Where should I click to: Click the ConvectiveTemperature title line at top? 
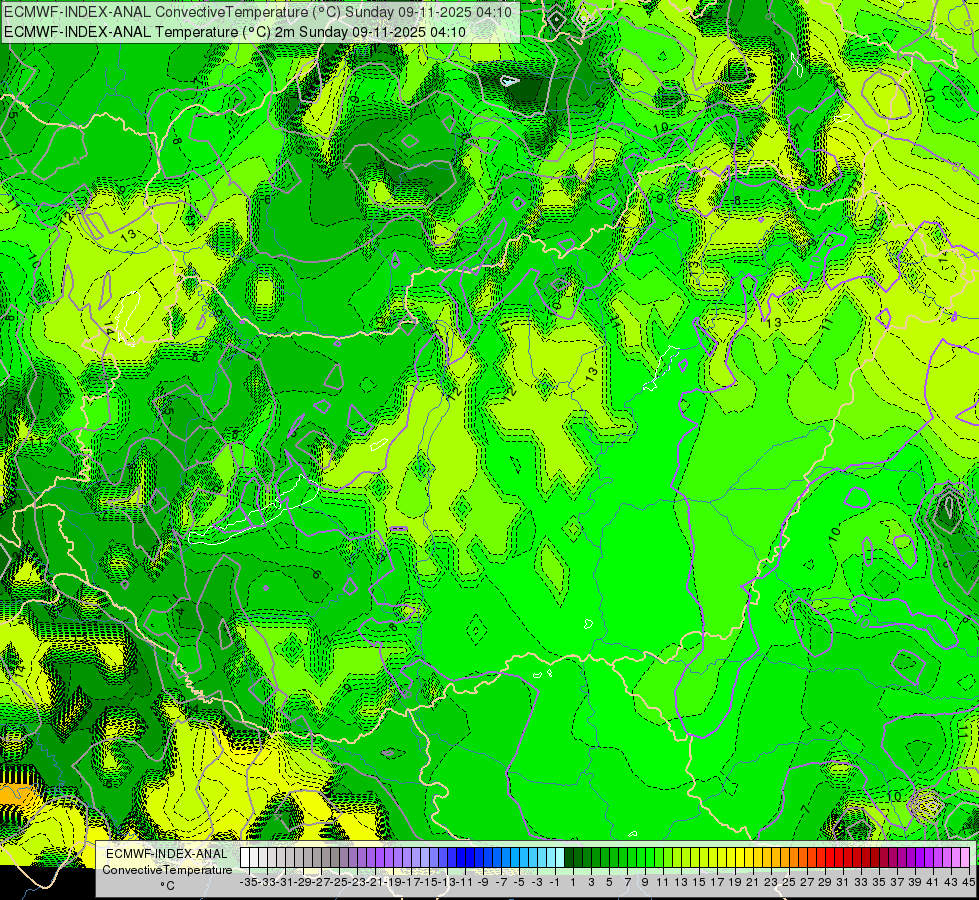(x=258, y=12)
